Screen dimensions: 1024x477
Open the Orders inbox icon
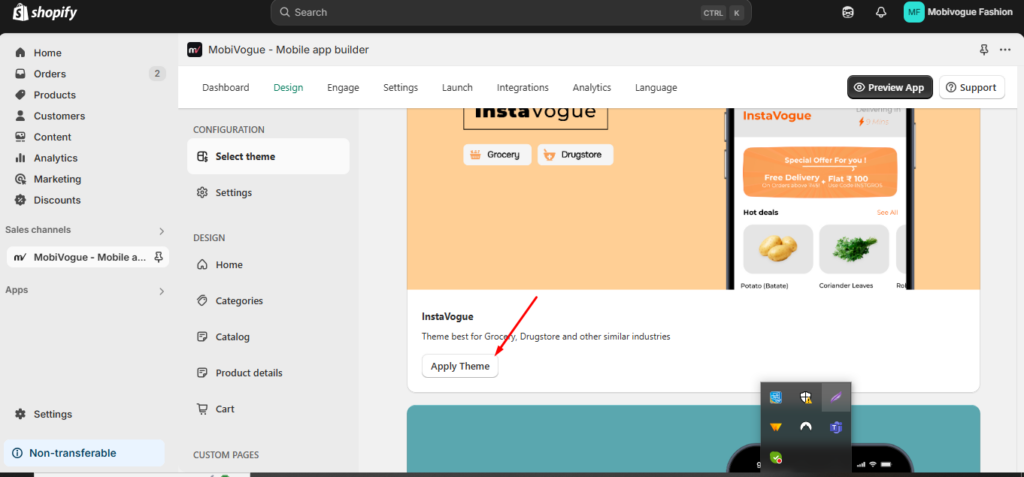(x=20, y=74)
